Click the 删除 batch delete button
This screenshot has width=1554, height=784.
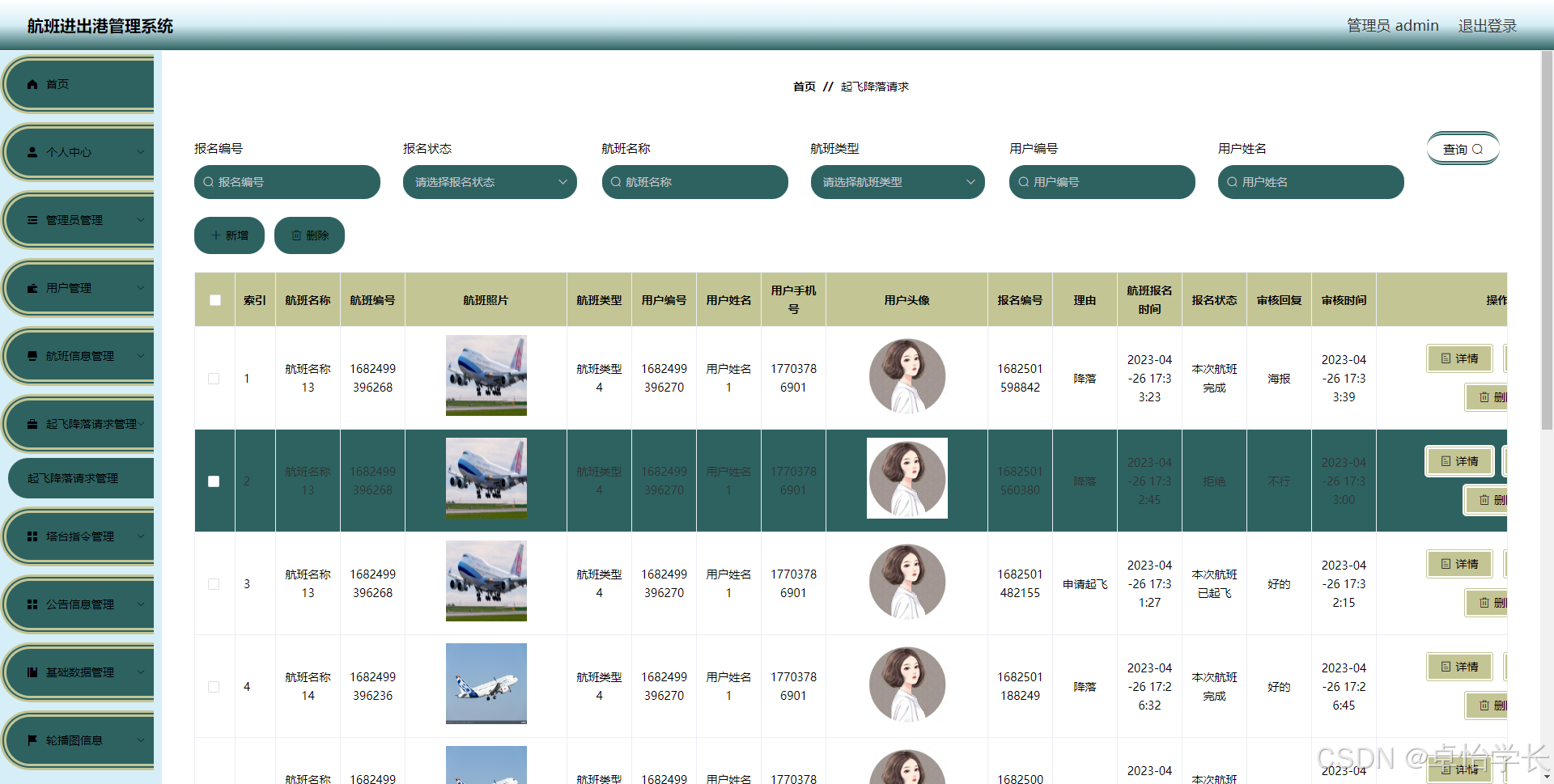[x=309, y=235]
